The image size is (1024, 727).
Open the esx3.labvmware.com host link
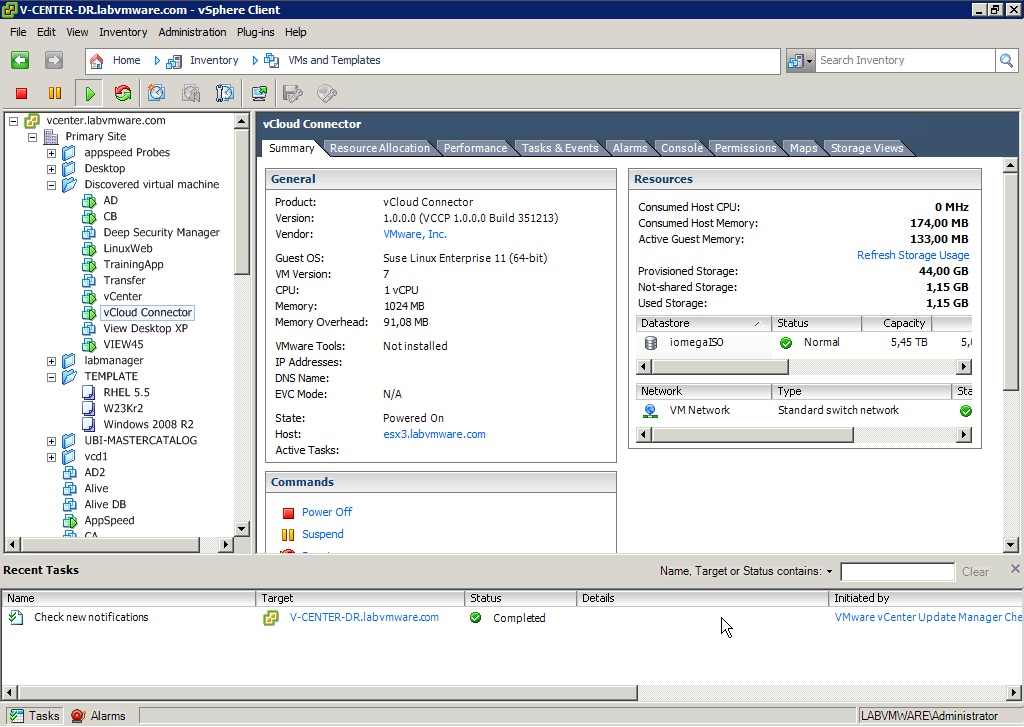[x=434, y=434]
